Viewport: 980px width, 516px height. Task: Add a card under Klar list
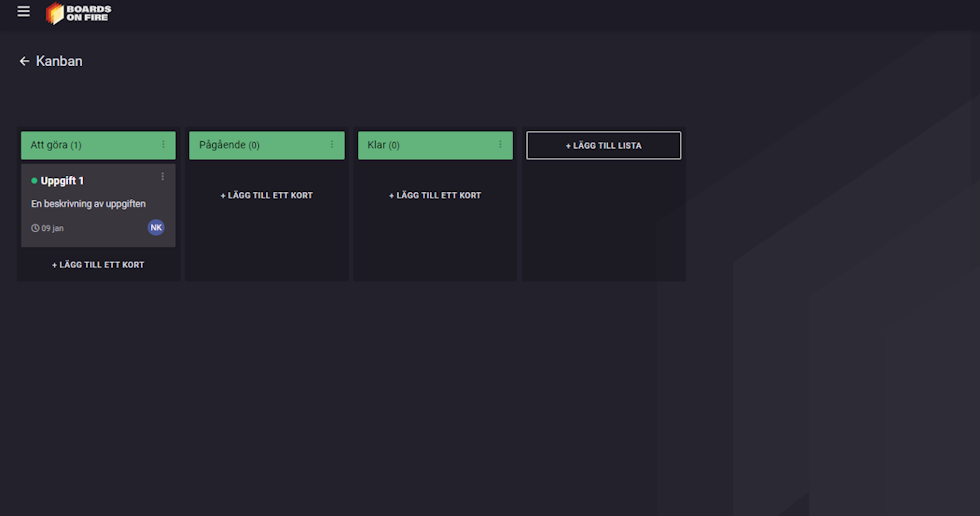tap(435, 196)
